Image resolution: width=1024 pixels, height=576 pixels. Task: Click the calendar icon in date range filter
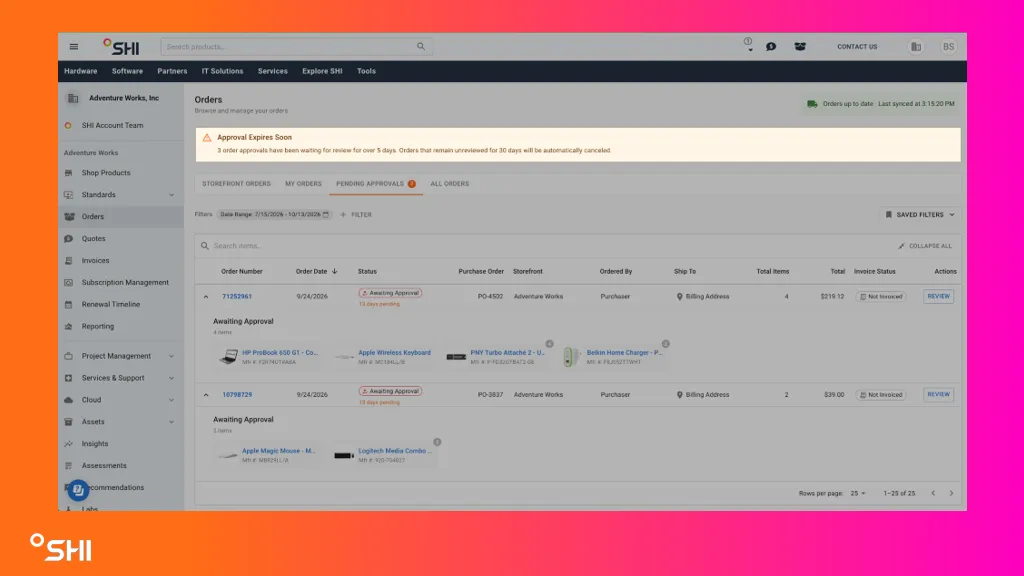326,214
